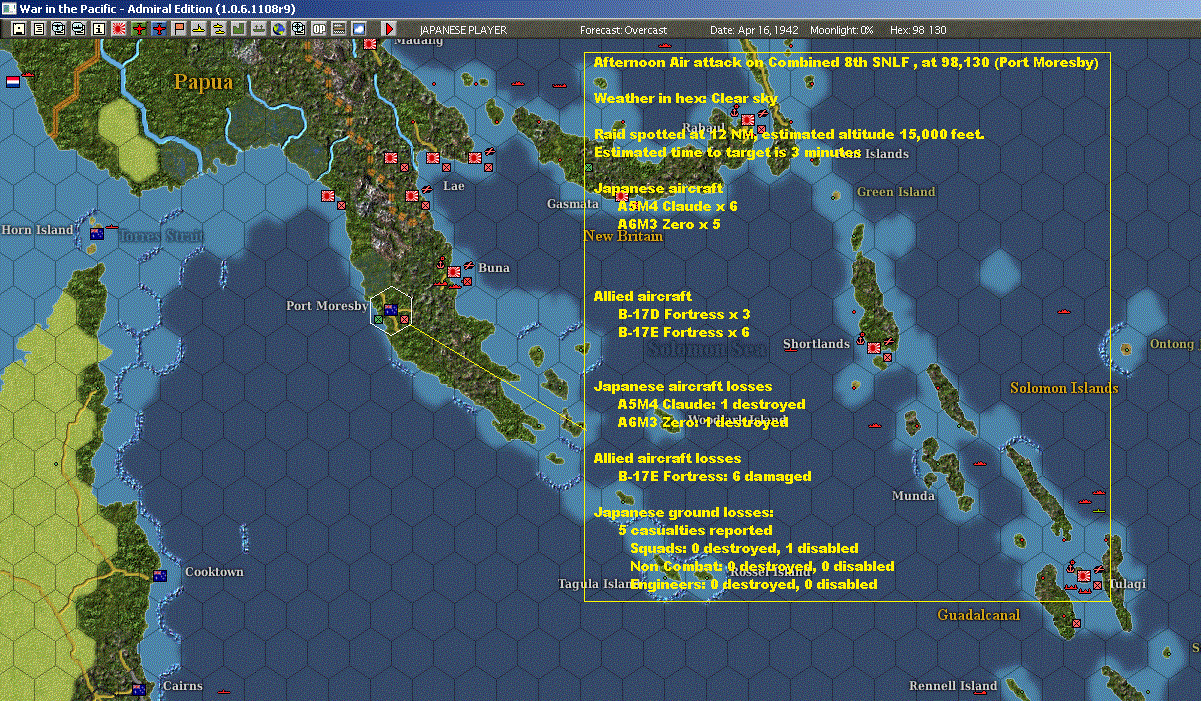Click the New Britain label
This screenshot has height=701, width=1201.
click(x=623, y=236)
